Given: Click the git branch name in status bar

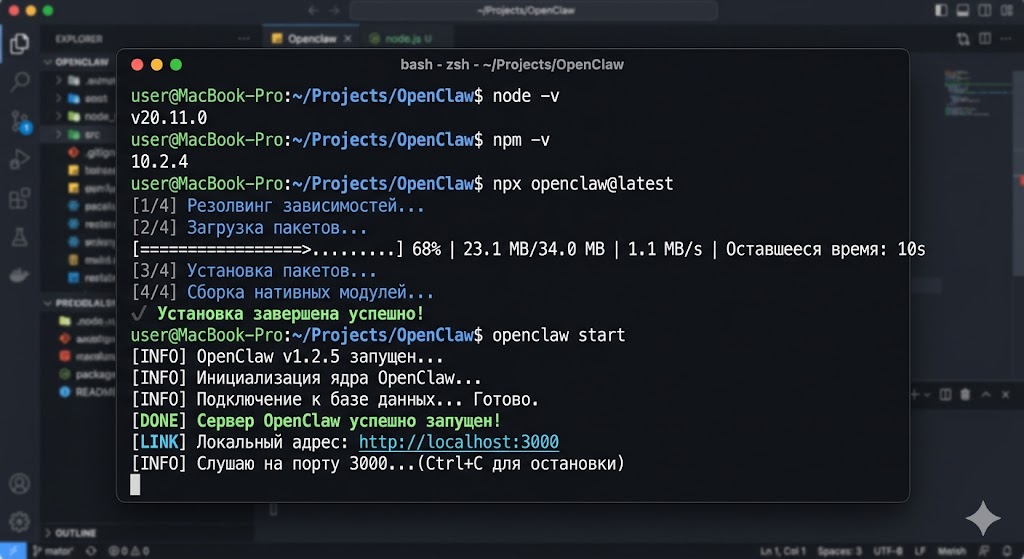Looking at the screenshot, I should click(53, 551).
